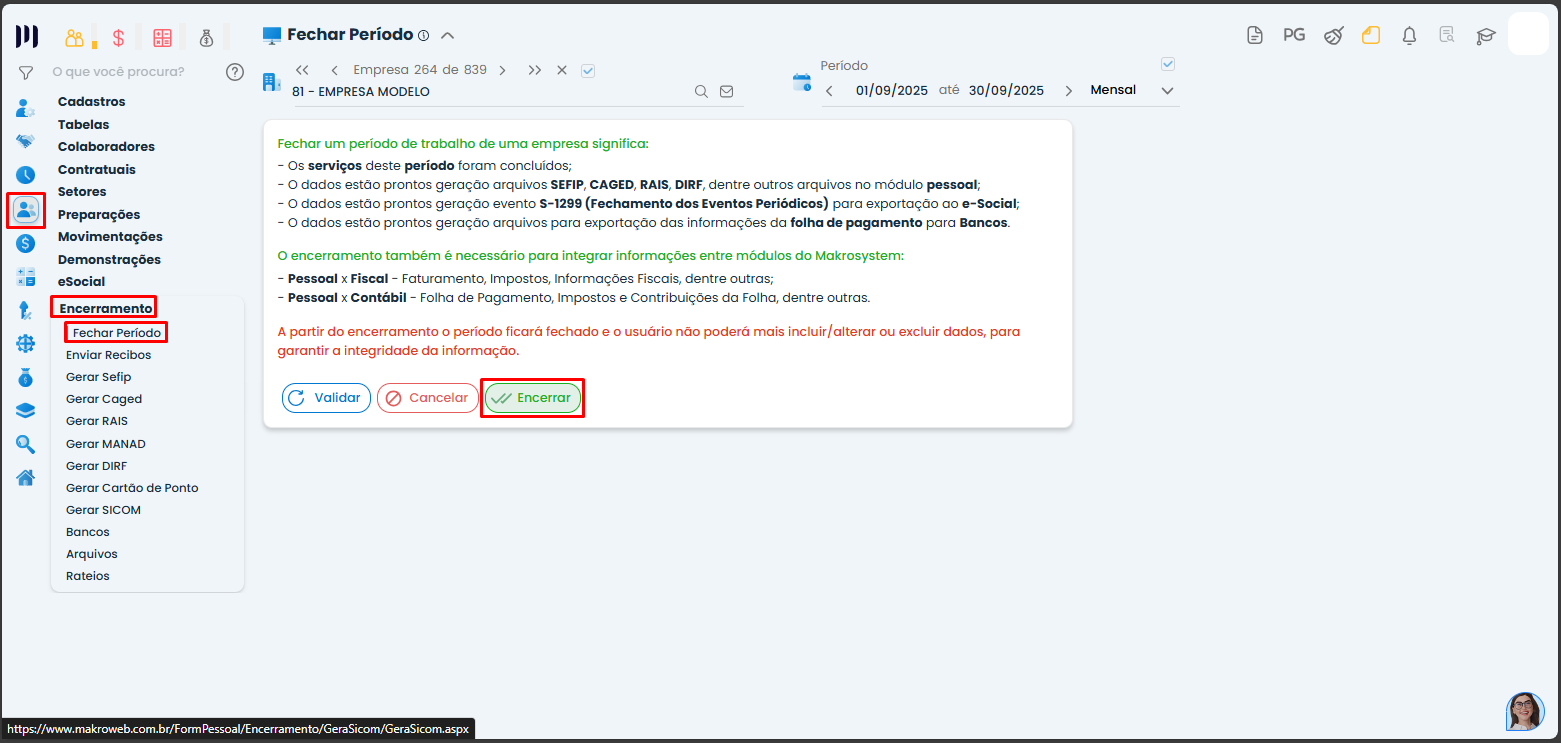Click the PG button in the header
Screen dimensions: 1561x743
pos(1294,35)
